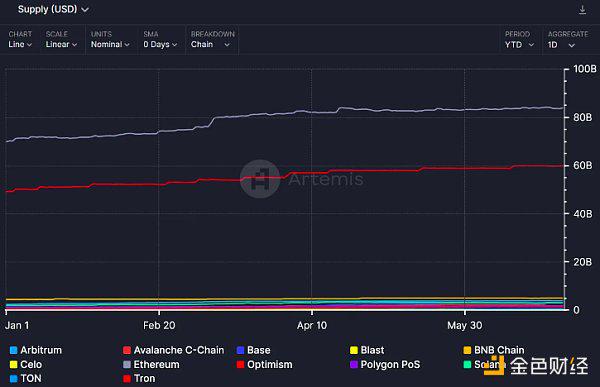Click the Artemis watermark logo
The width and height of the screenshot is (600, 387).
pyautogui.click(x=260, y=179)
